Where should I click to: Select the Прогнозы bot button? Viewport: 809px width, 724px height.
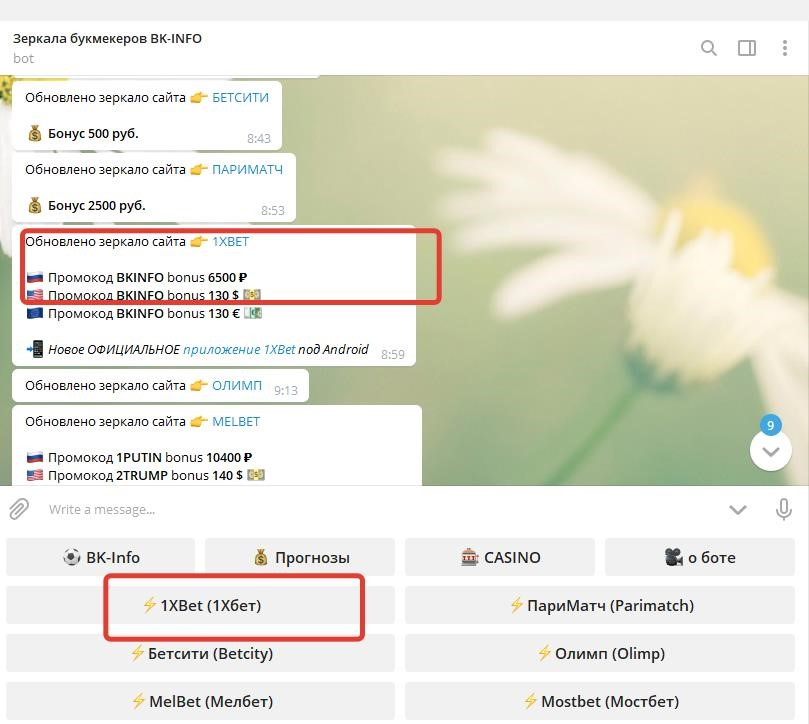click(300, 557)
